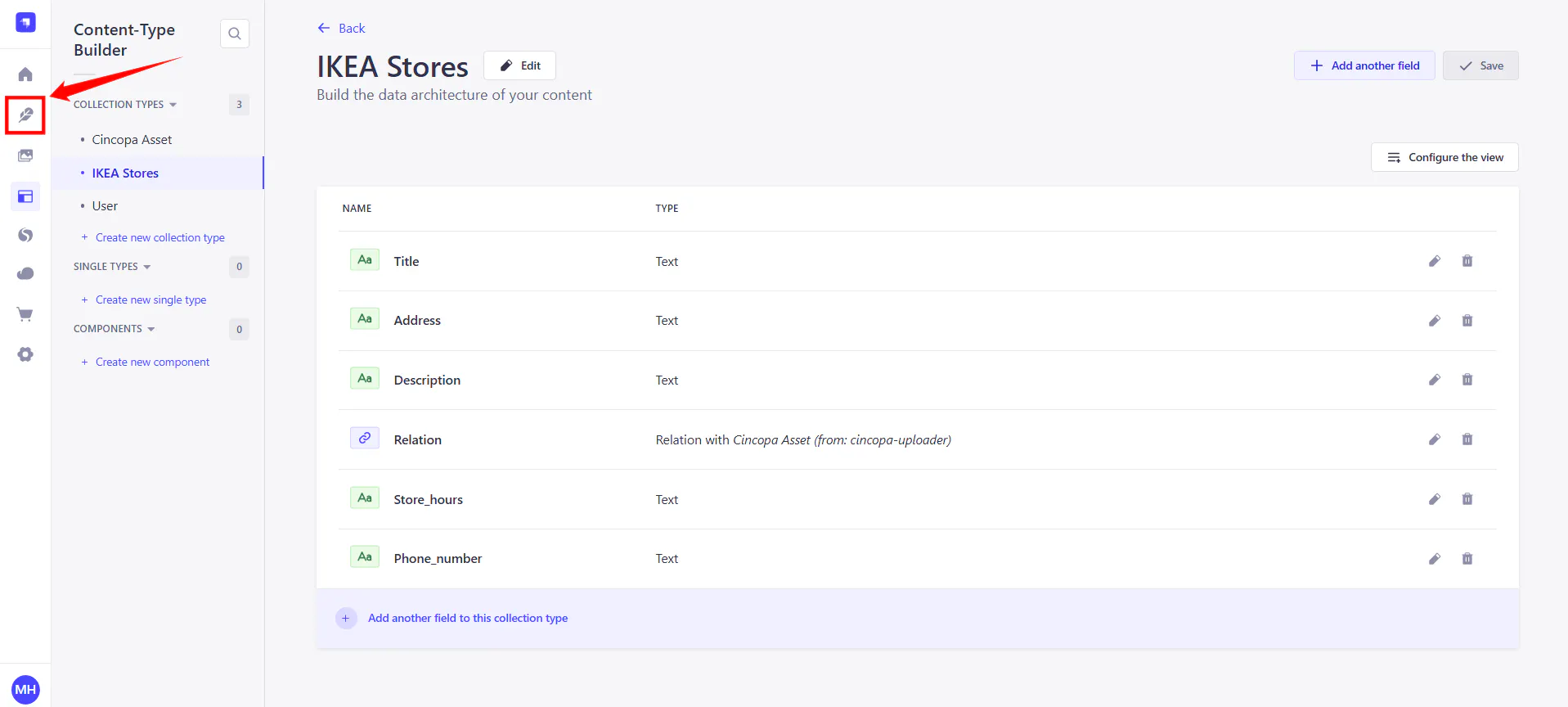Click the Add another field button
The height and width of the screenshot is (707, 1568).
click(1364, 65)
